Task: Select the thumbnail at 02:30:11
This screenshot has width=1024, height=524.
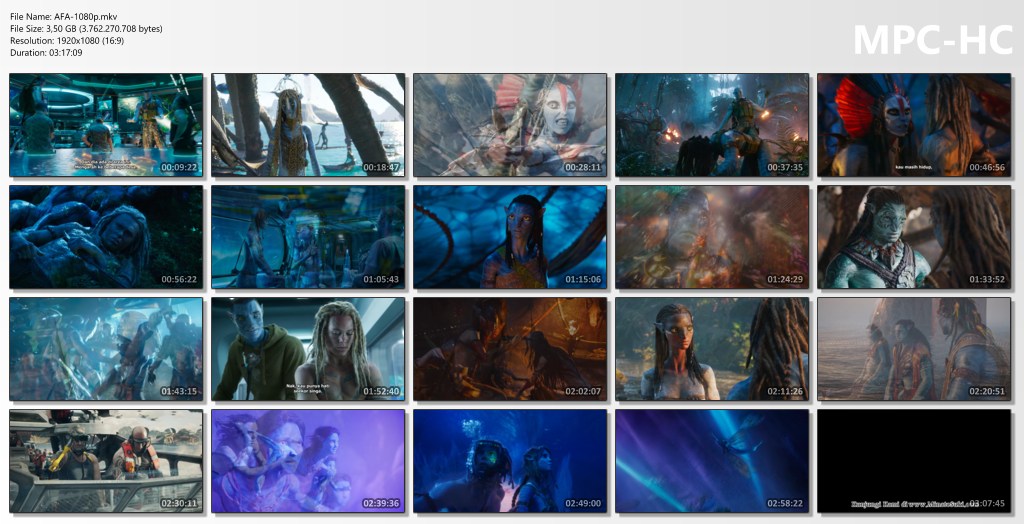Action: [x=106, y=461]
